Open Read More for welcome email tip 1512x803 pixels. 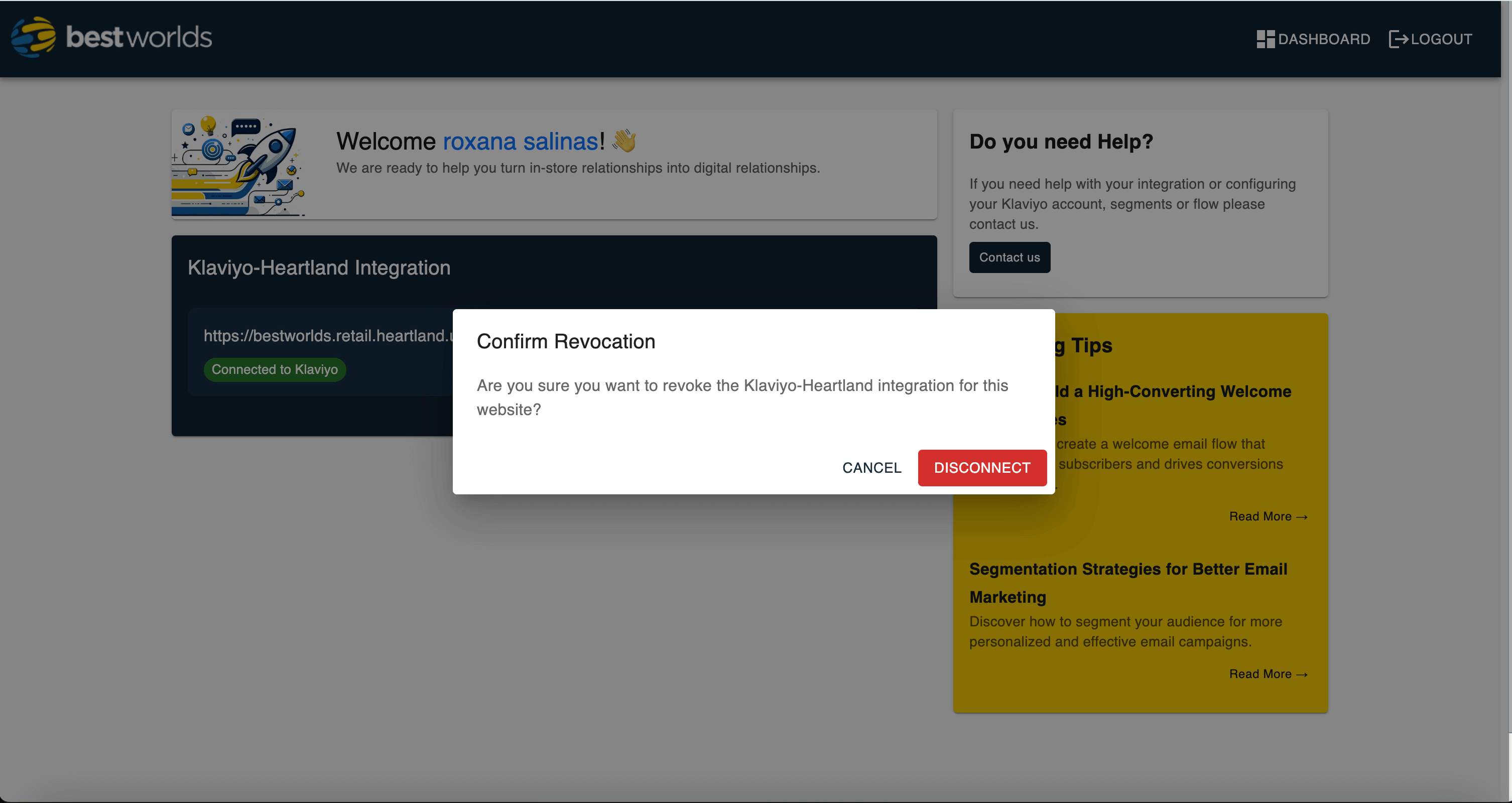pyautogui.click(x=1268, y=516)
